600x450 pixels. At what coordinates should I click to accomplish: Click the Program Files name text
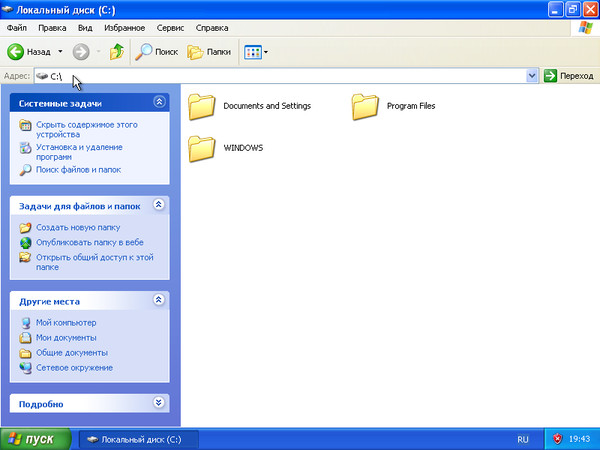pyautogui.click(x=411, y=106)
